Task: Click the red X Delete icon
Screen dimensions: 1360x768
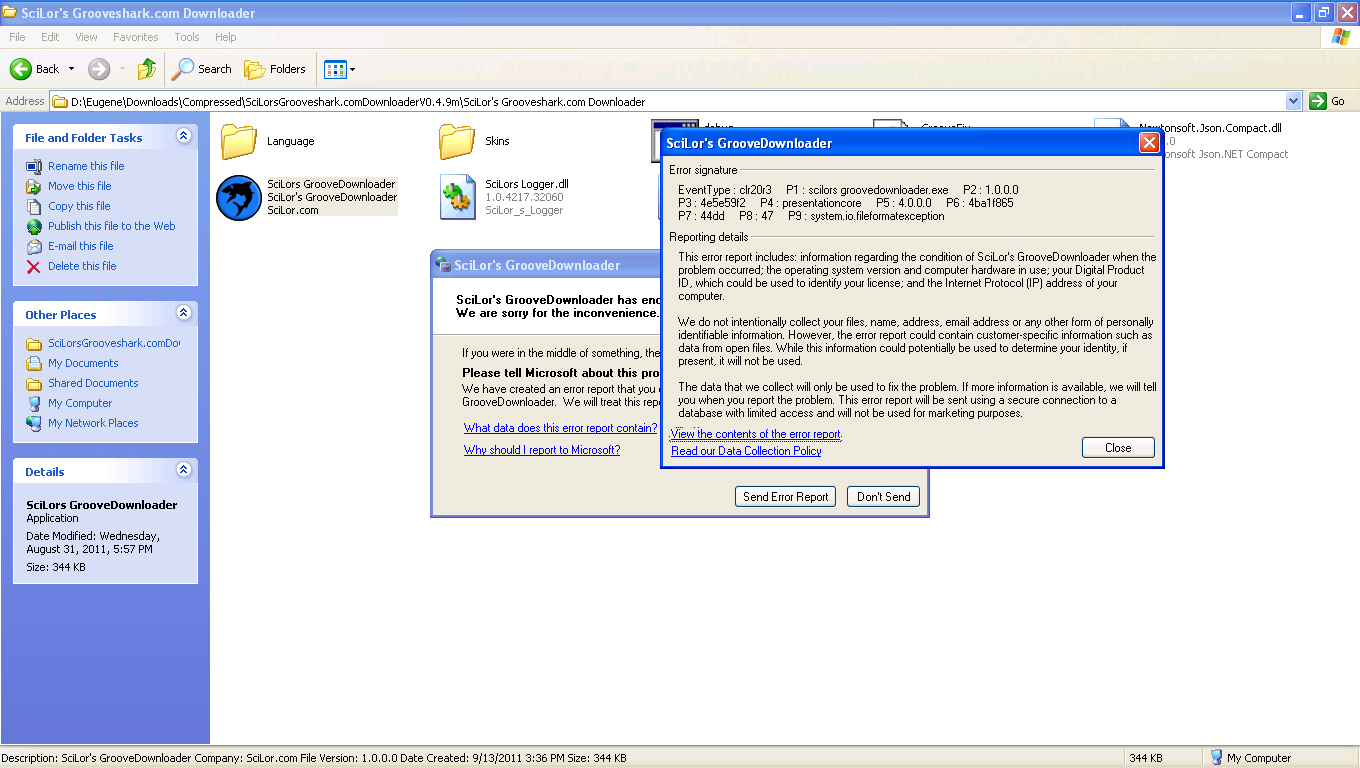Action: (x=34, y=266)
